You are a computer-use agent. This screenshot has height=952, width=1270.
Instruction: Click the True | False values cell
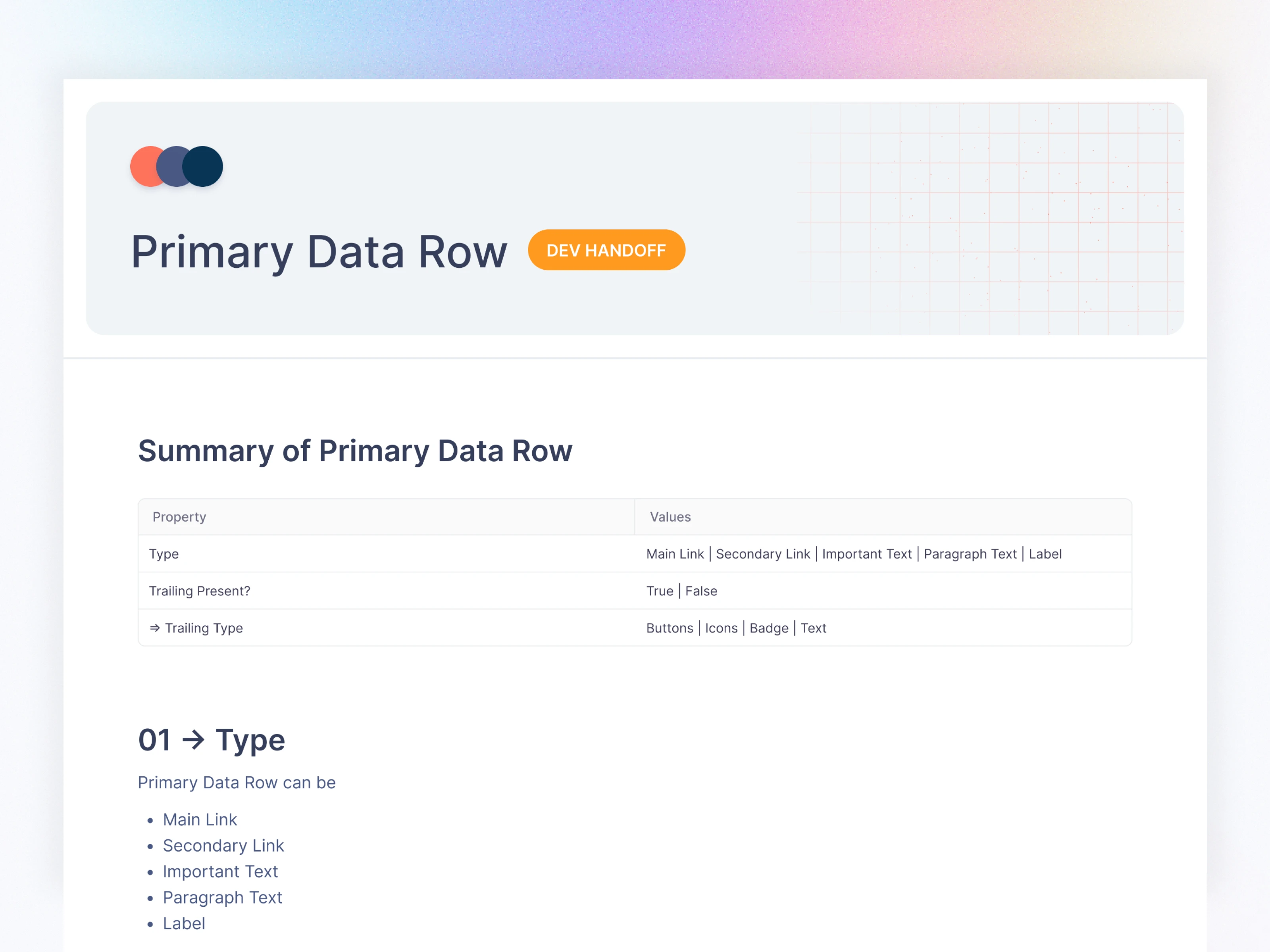681,591
